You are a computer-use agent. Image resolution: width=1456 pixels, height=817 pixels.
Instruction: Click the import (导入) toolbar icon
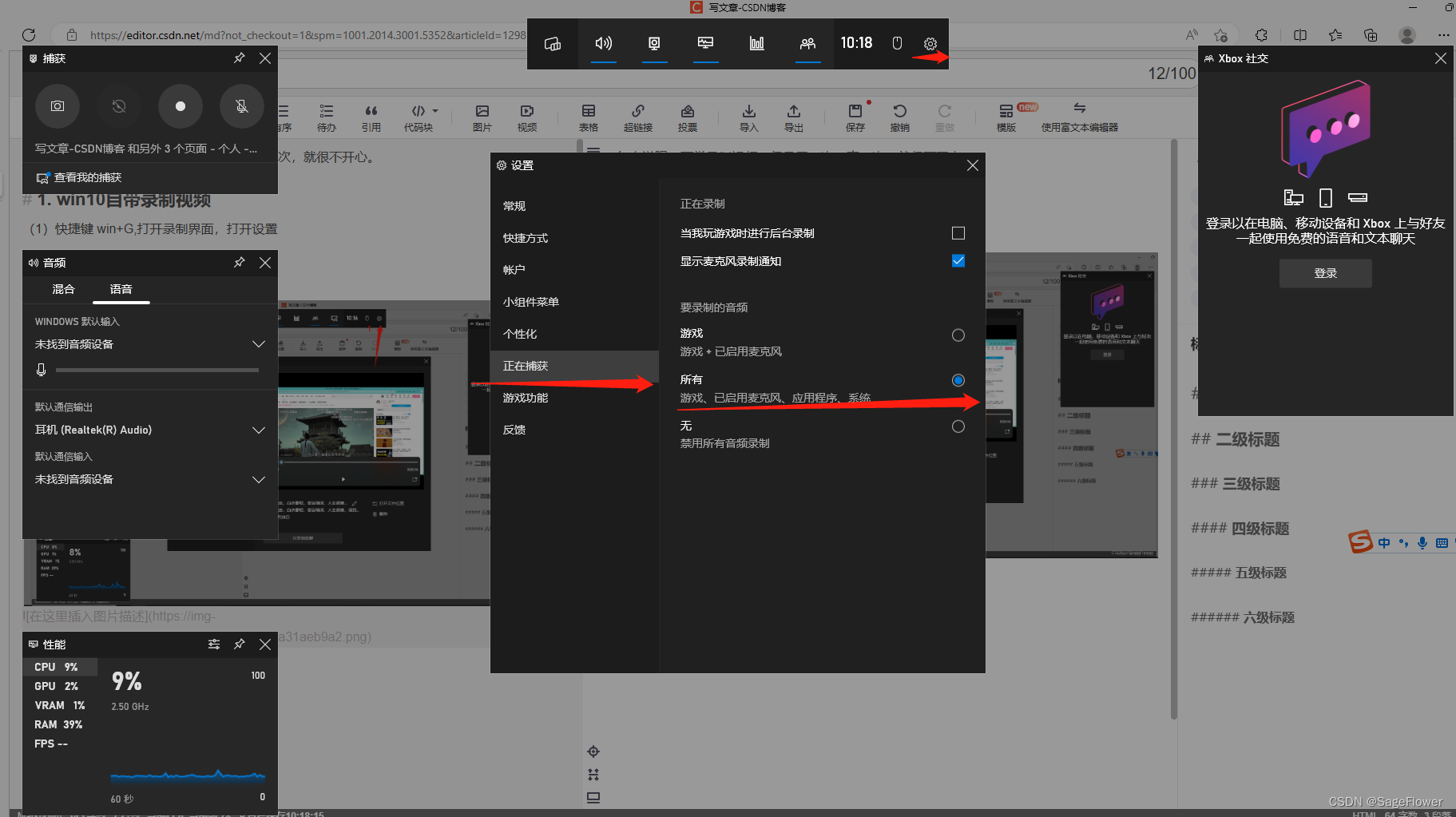tap(748, 117)
